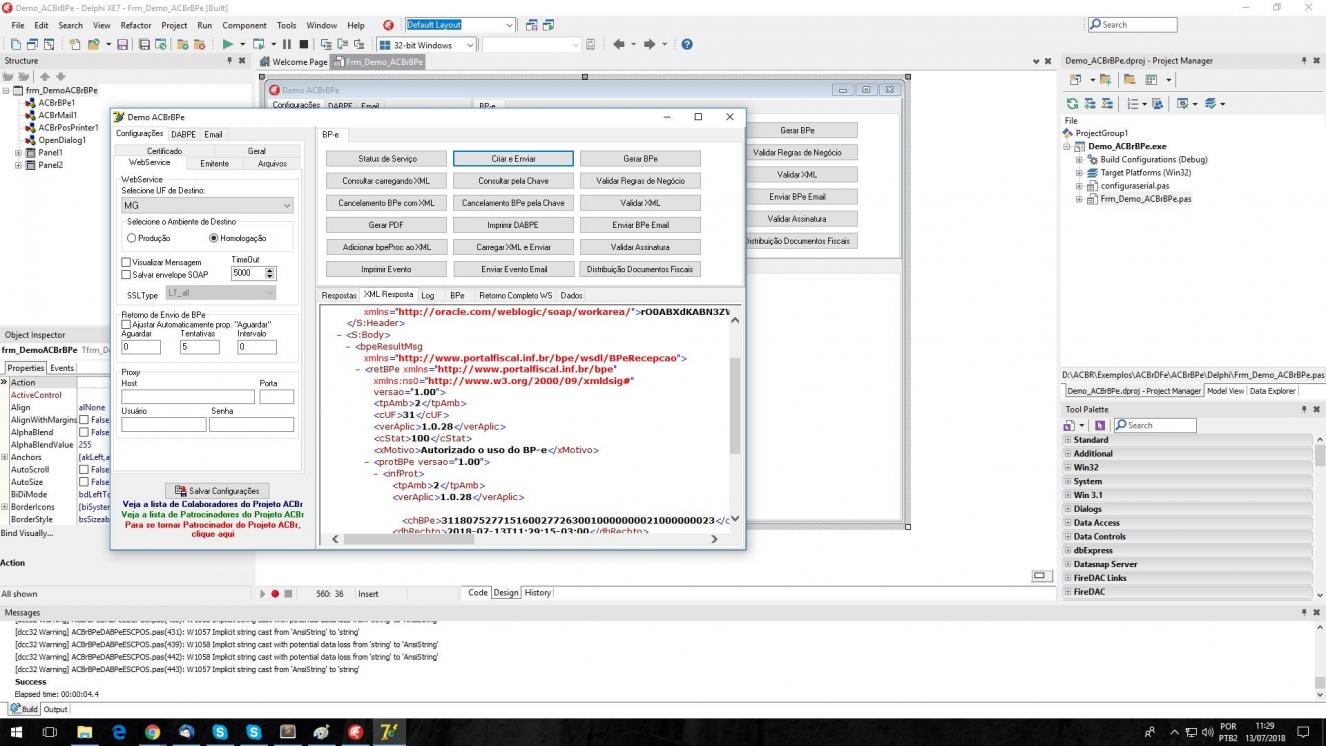
Task: Toggle AlignWithMargins False checkbox in Object Inspector
Action: pyautogui.click(x=85, y=420)
